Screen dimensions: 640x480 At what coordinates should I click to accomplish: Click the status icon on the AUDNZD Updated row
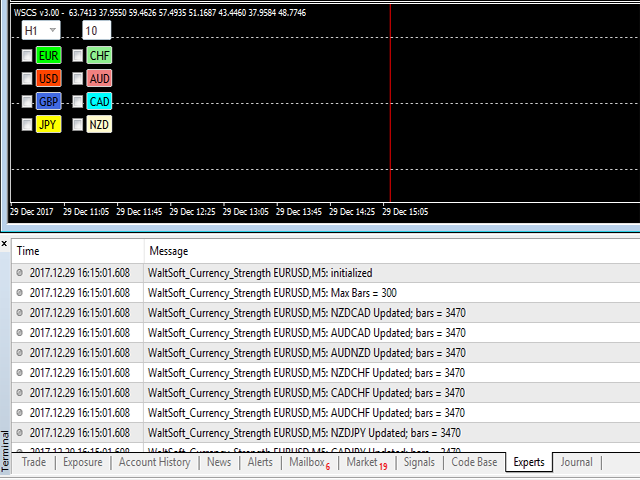(x=19, y=352)
